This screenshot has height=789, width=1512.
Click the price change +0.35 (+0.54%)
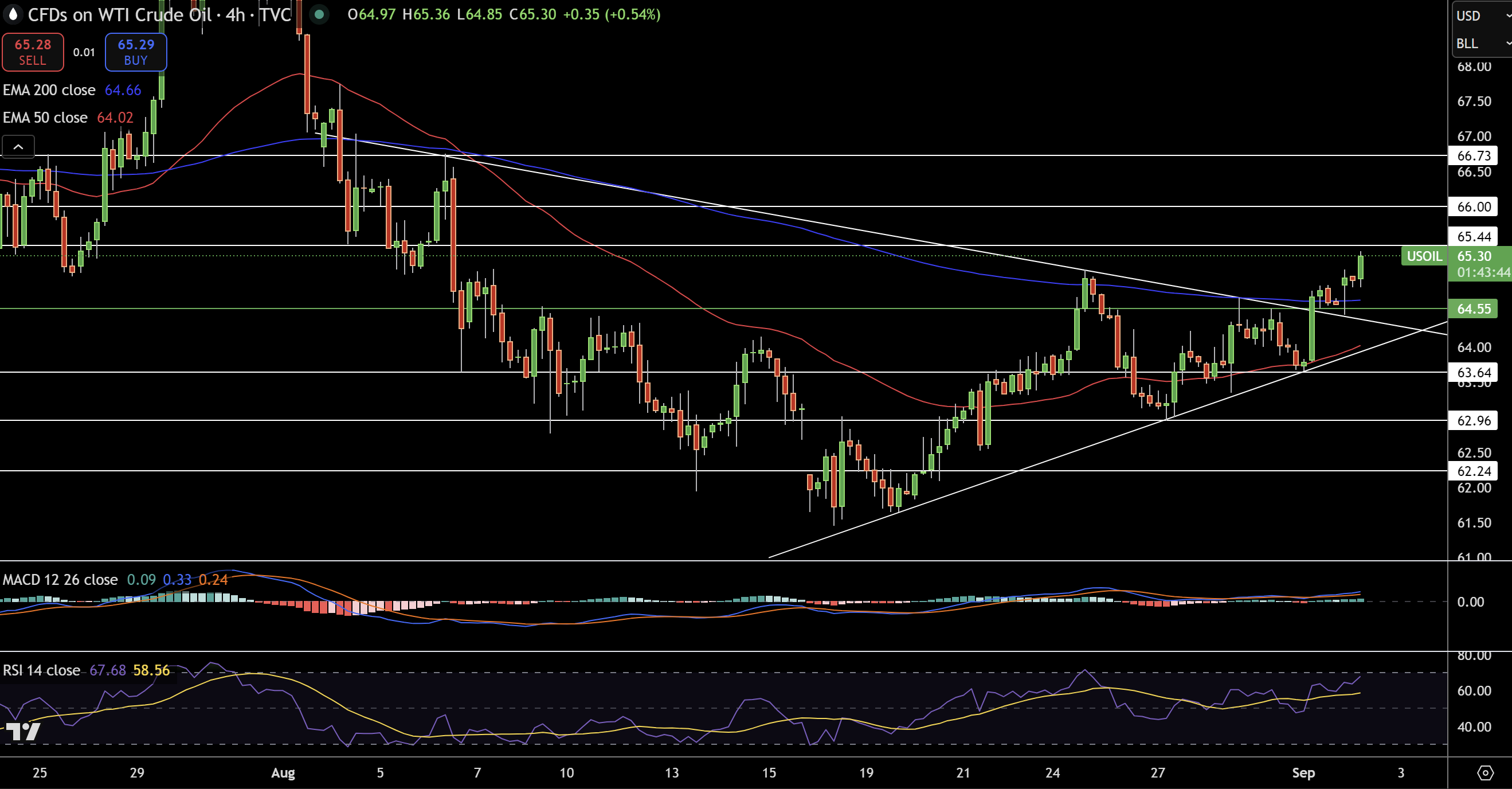coord(612,14)
